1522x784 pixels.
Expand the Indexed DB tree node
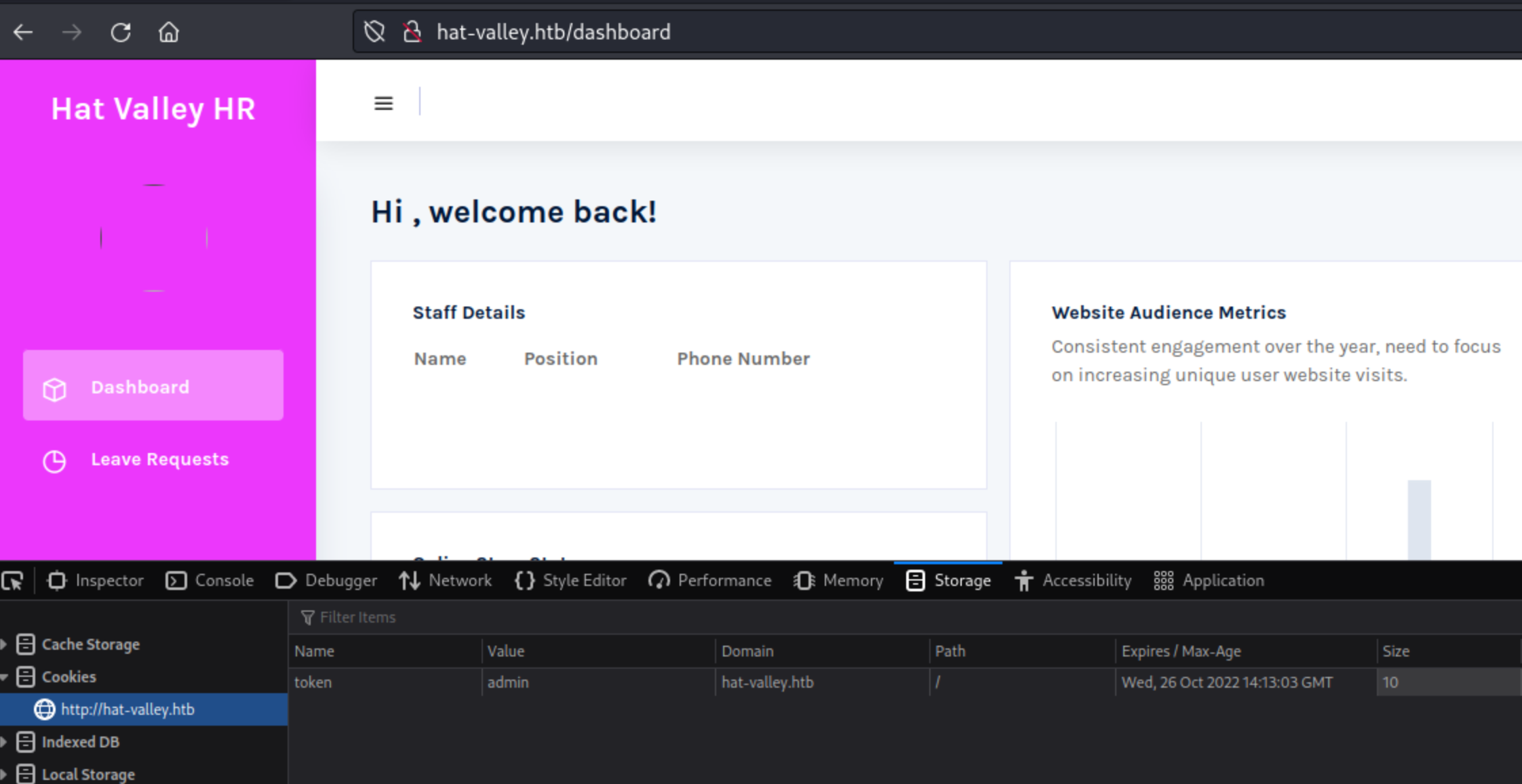point(4,742)
